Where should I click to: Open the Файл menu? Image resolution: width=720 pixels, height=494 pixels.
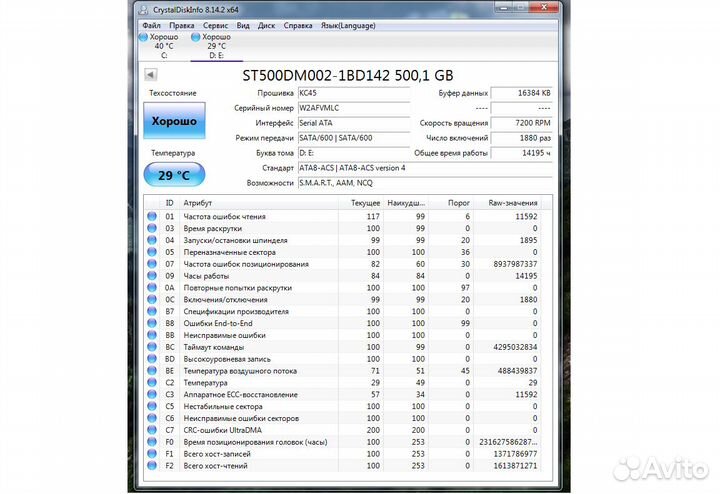pyautogui.click(x=151, y=26)
